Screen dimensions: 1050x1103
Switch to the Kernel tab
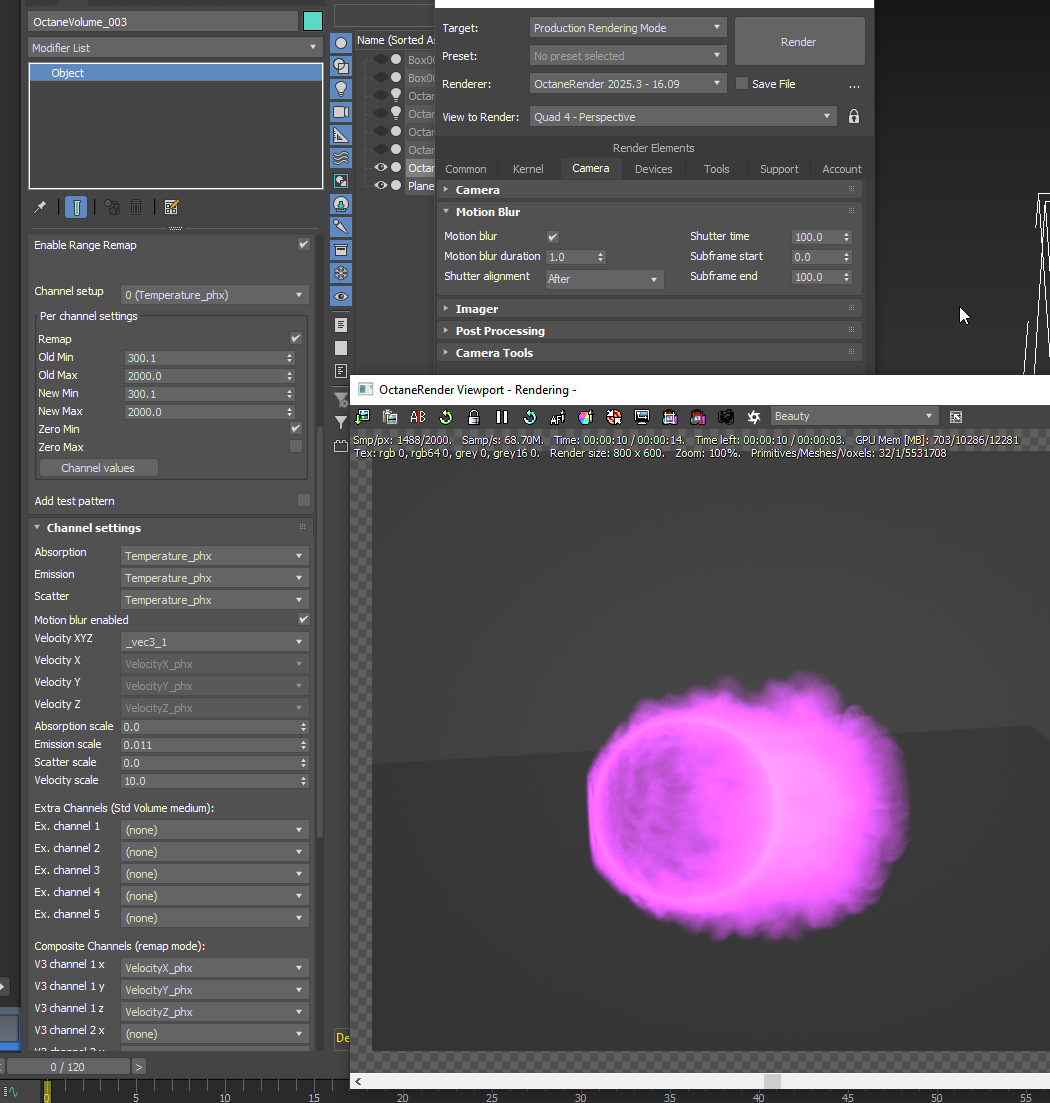tap(528, 169)
